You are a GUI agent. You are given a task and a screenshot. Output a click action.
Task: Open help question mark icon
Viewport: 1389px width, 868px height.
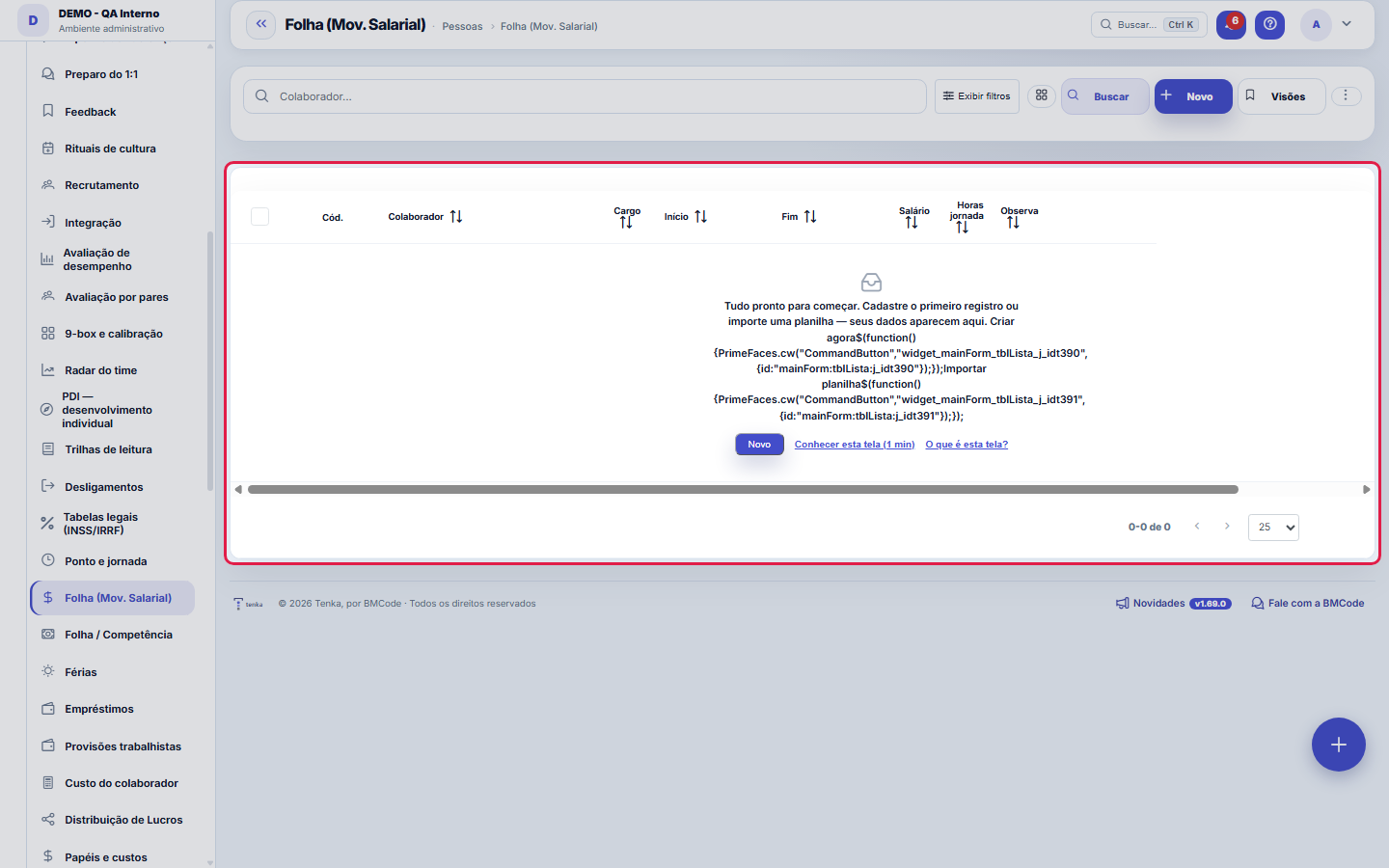1270,25
